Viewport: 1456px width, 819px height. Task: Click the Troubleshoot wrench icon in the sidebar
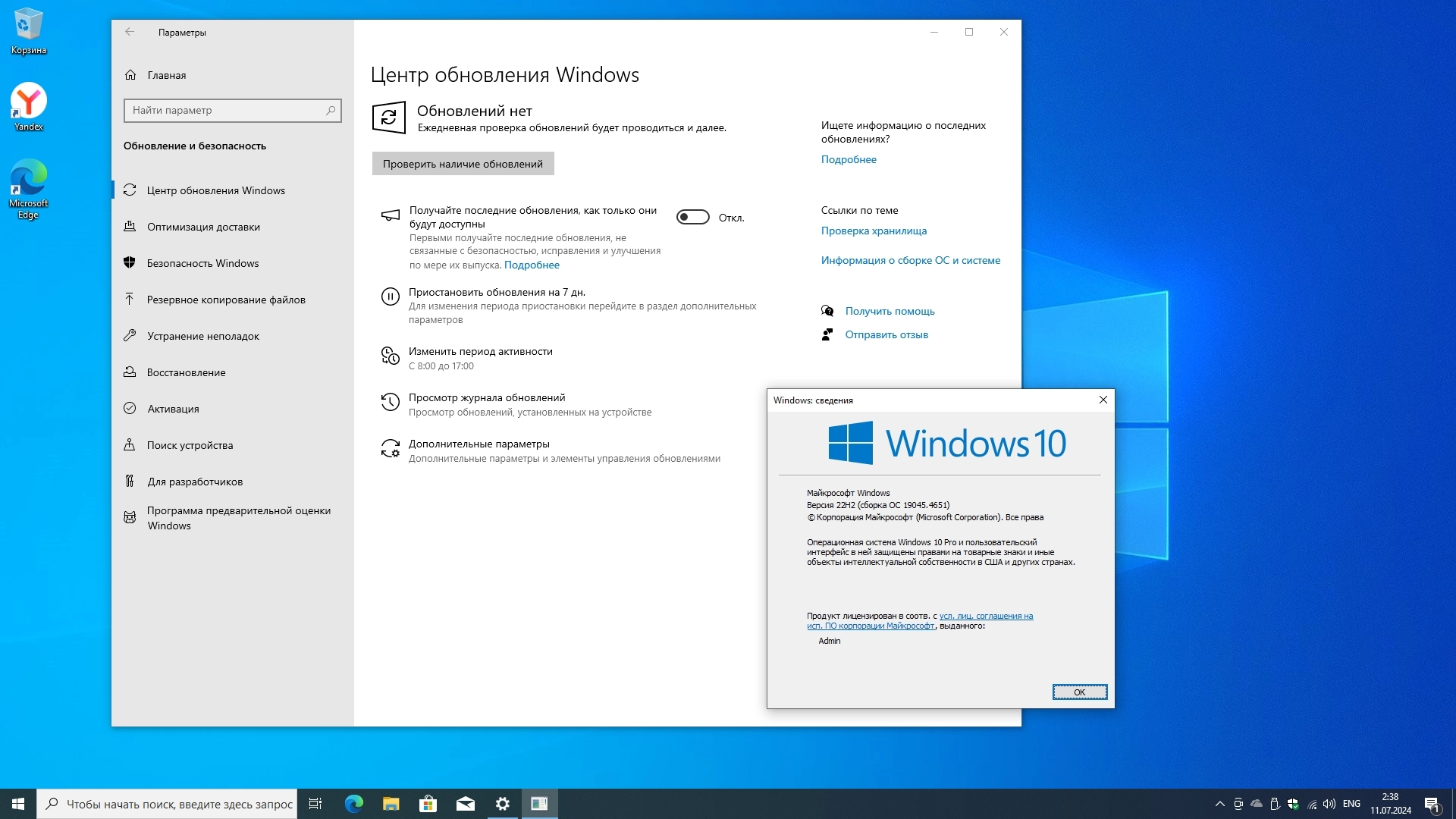(x=130, y=335)
